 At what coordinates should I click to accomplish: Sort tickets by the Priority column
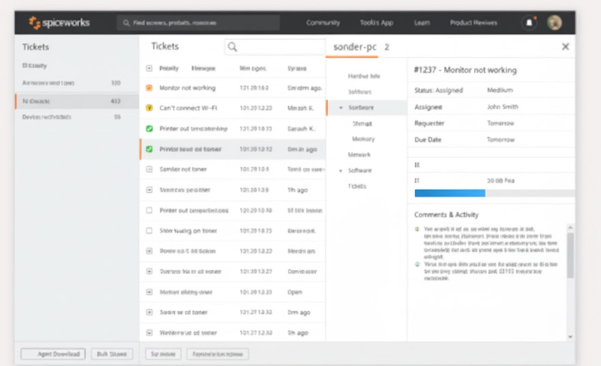[x=169, y=68]
